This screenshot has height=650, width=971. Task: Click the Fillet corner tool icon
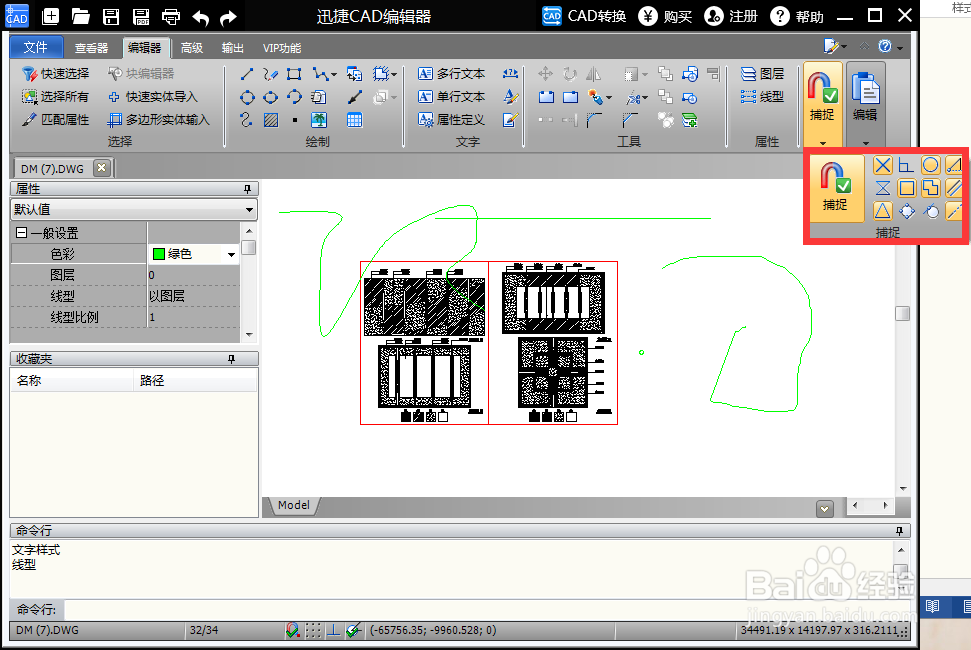[x=594, y=120]
